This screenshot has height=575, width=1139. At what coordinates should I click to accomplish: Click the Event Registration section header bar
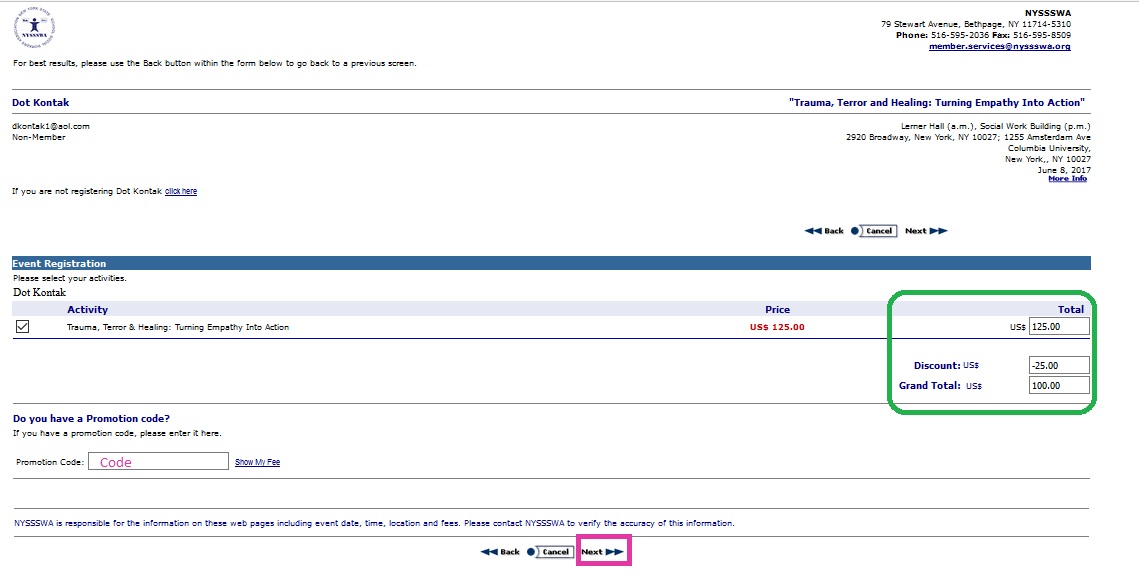(550, 264)
